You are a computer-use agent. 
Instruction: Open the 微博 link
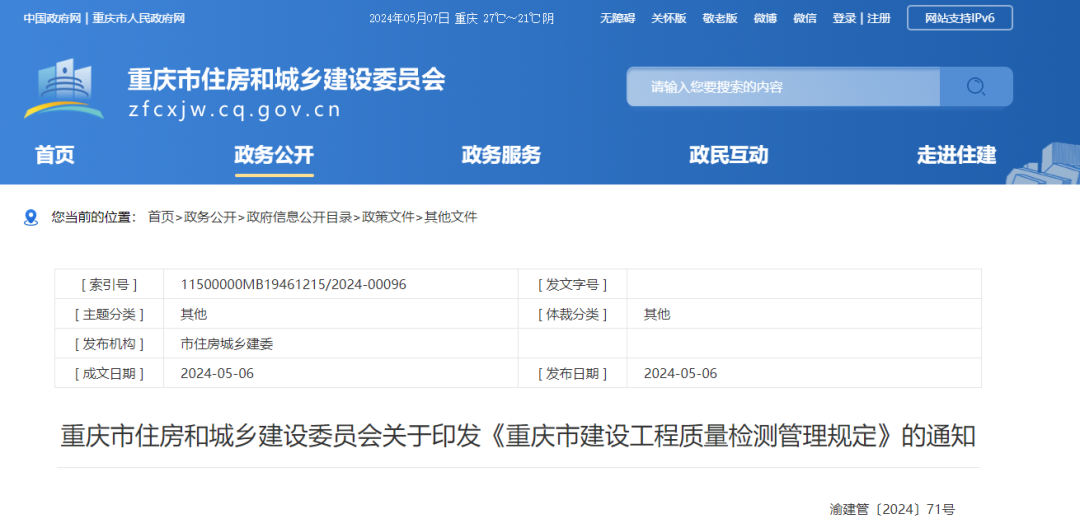tap(765, 19)
